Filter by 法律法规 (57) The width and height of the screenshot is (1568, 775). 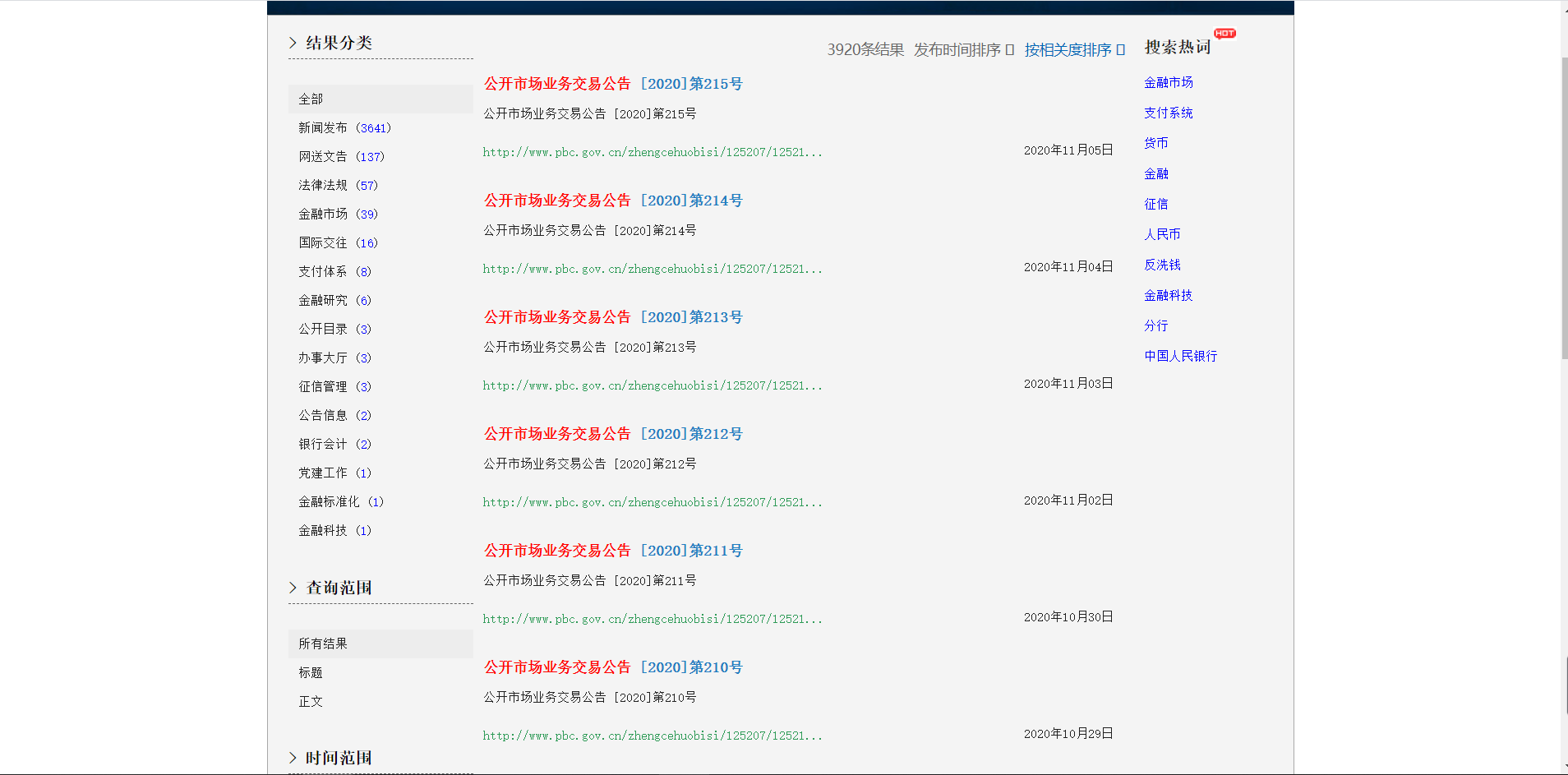click(x=338, y=186)
